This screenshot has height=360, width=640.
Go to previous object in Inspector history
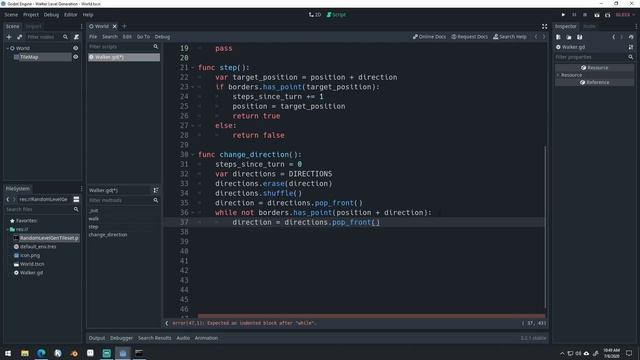pyautogui.click(x=613, y=37)
